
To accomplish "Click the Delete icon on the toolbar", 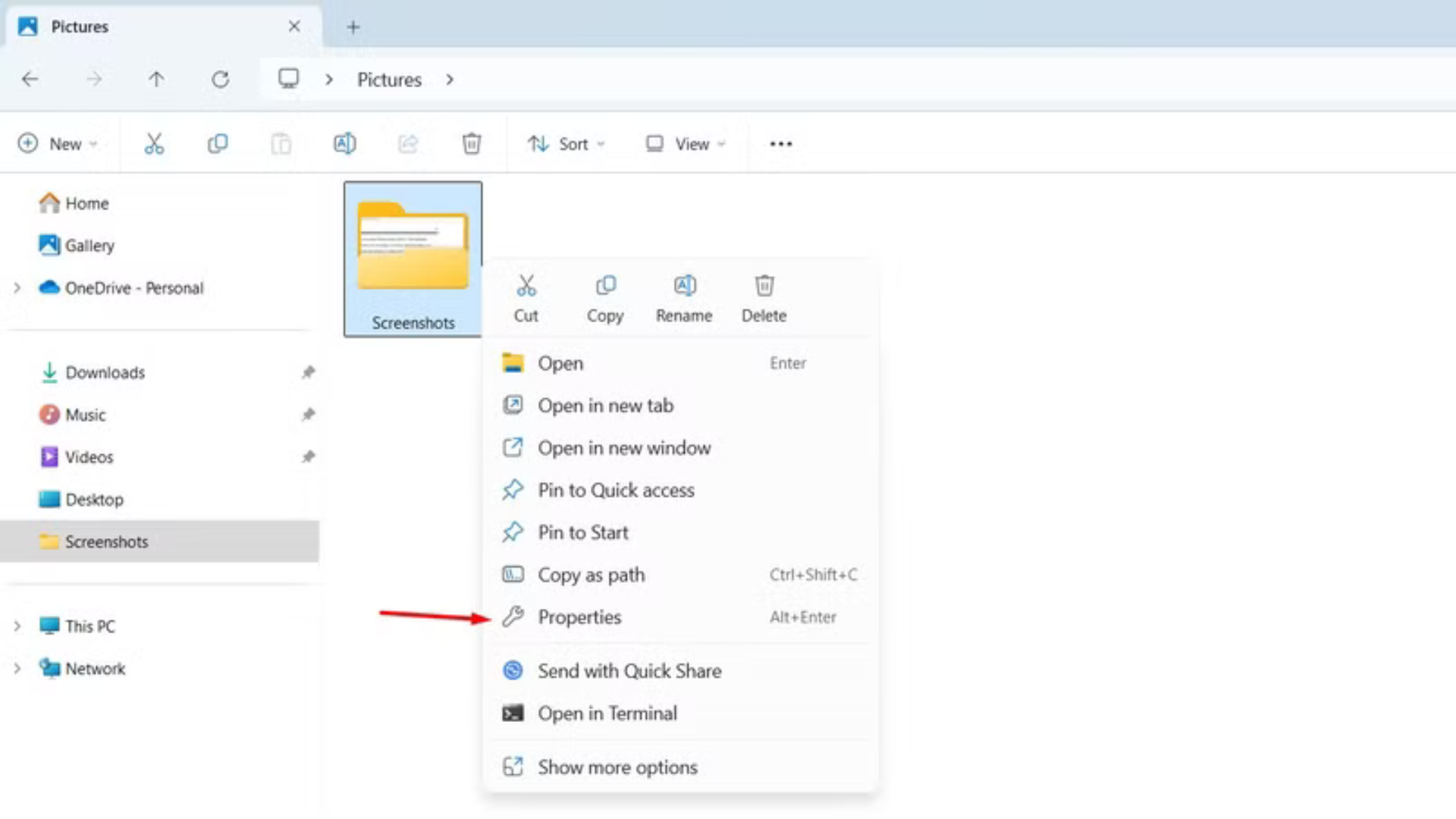I will 471,143.
